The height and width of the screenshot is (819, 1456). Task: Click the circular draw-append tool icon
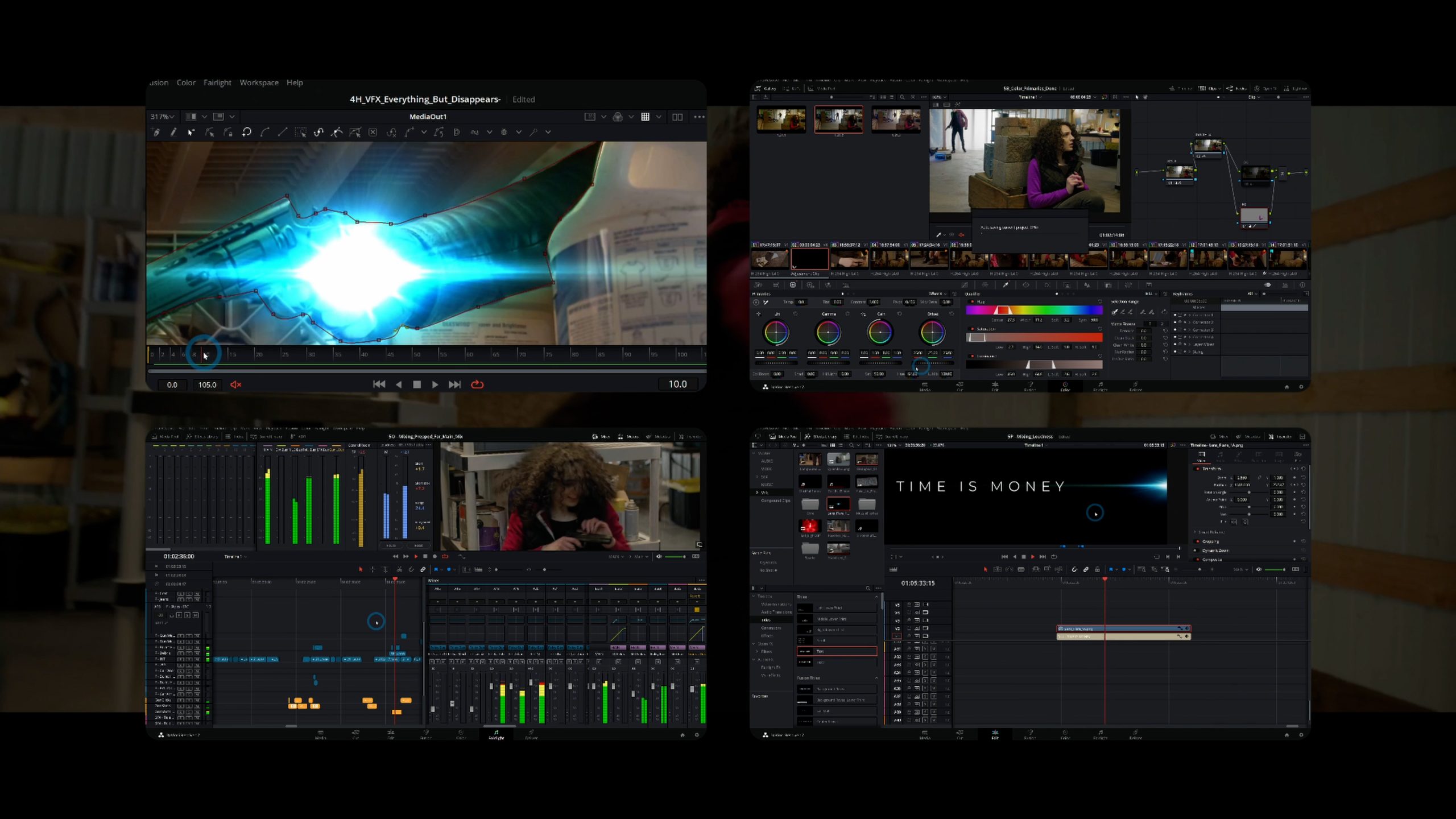click(246, 132)
